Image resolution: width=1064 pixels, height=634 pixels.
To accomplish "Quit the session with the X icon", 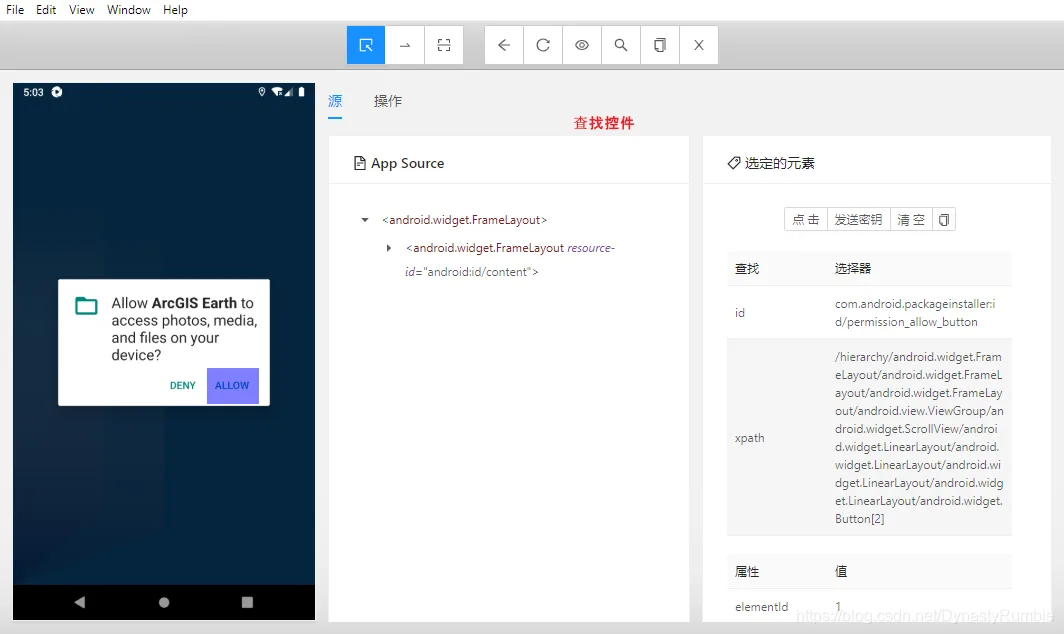I will 699,45.
